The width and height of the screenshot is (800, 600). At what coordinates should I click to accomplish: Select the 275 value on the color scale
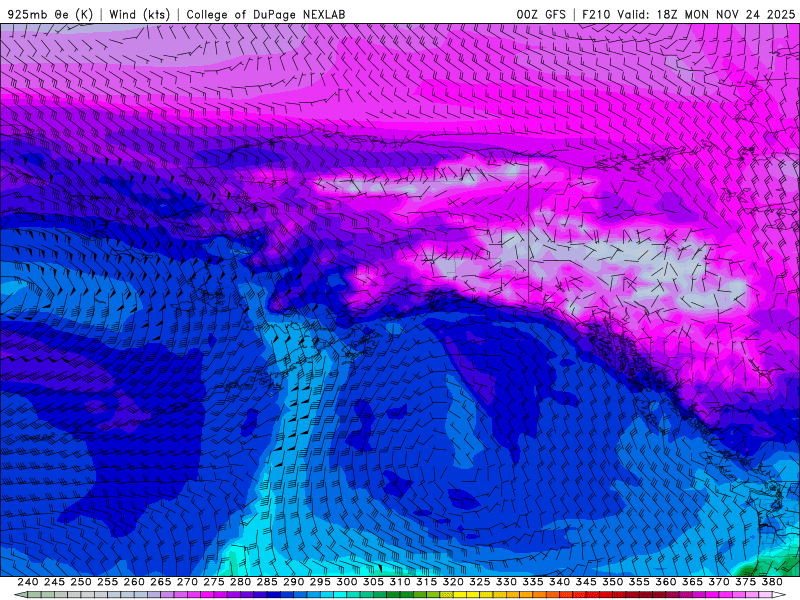214,582
